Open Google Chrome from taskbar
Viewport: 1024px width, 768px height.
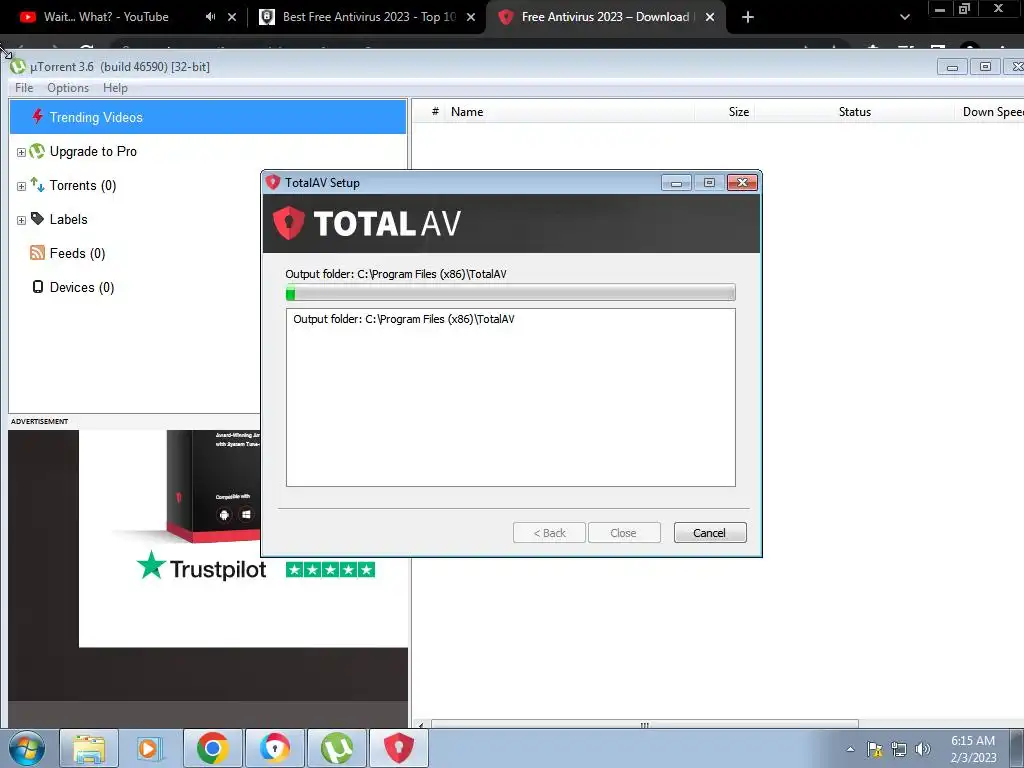pos(212,748)
